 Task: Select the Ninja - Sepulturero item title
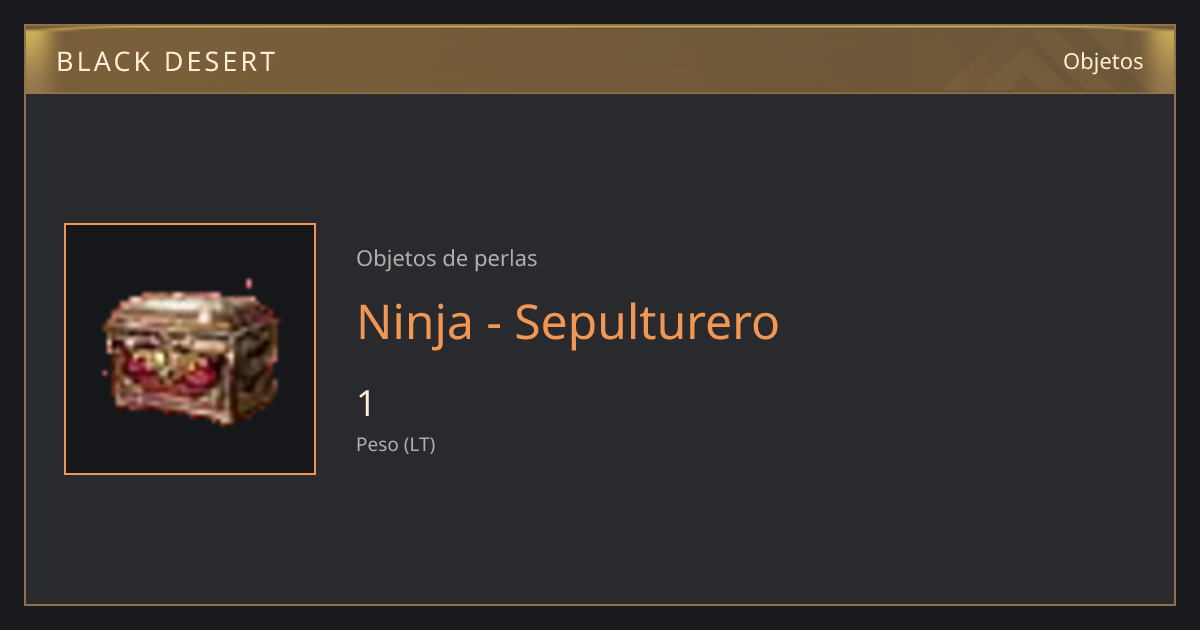pyautogui.click(x=567, y=322)
